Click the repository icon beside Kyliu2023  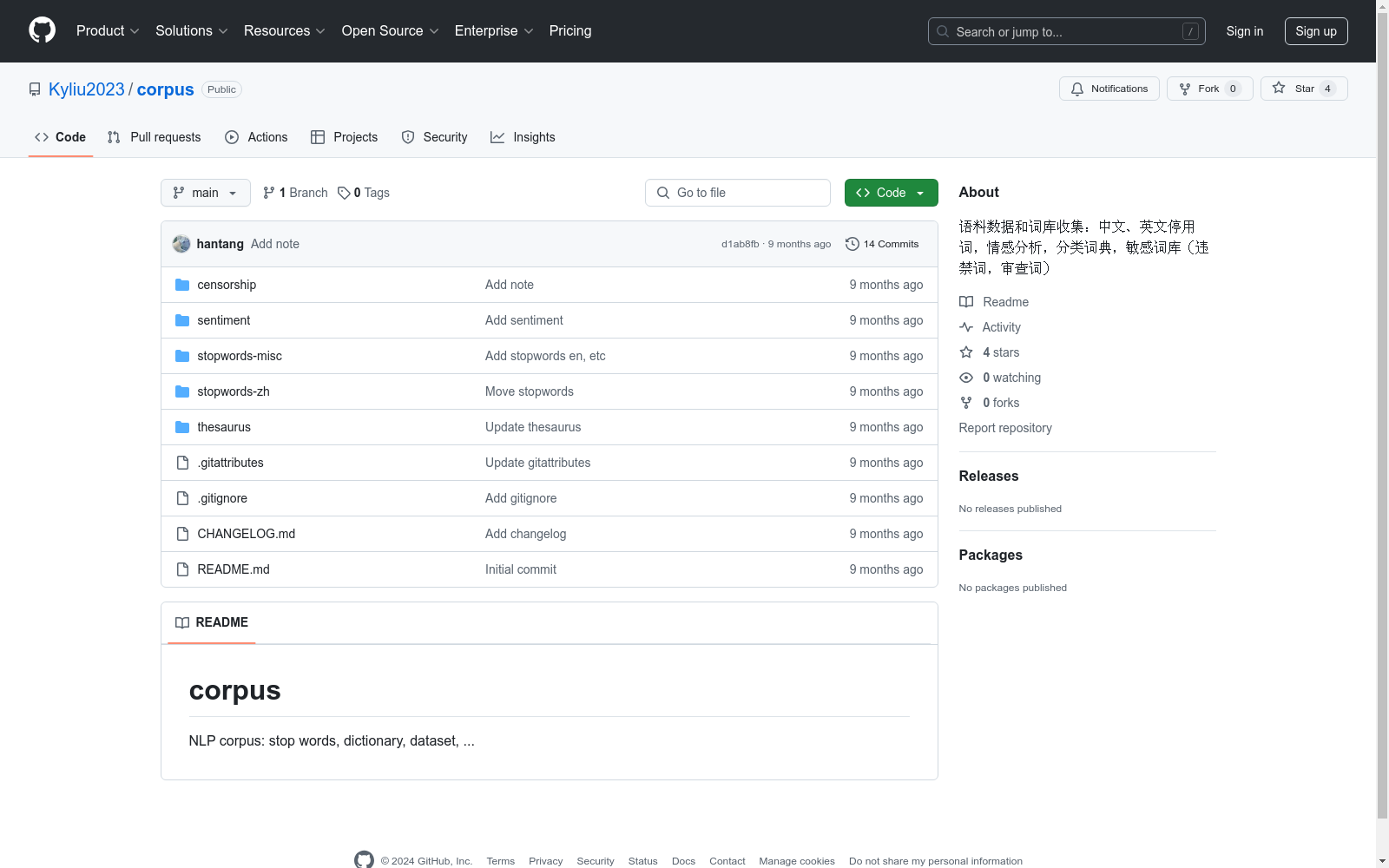click(x=35, y=89)
